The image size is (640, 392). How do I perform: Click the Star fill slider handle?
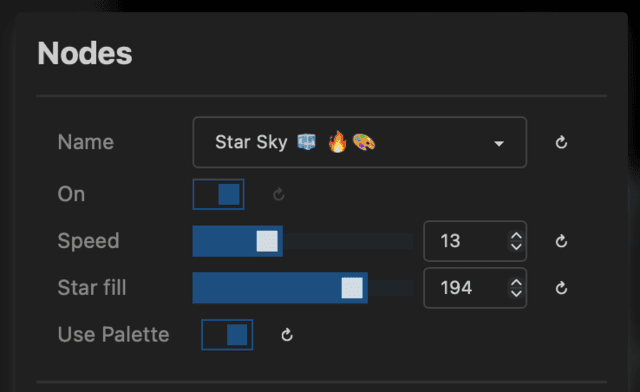(352, 288)
